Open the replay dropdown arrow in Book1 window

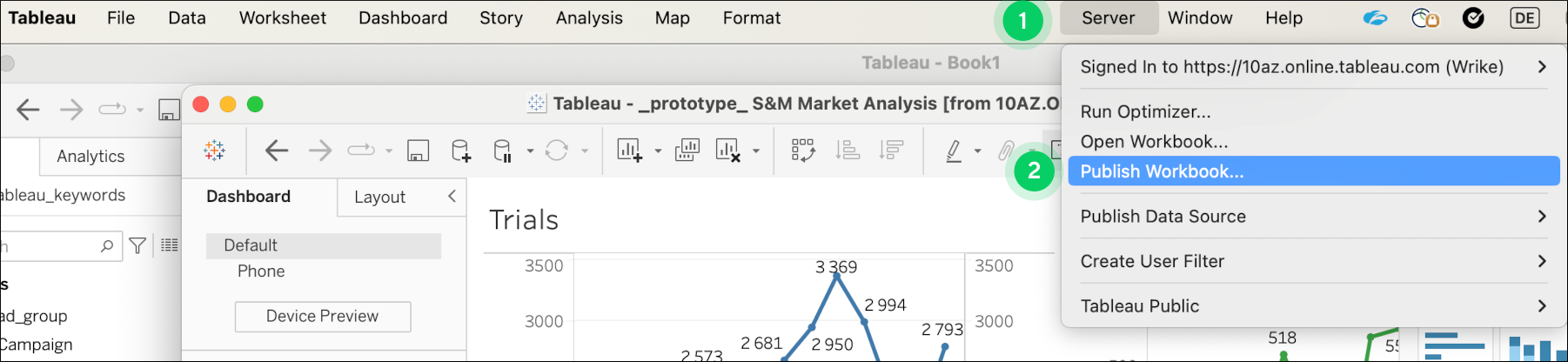tap(140, 111)
